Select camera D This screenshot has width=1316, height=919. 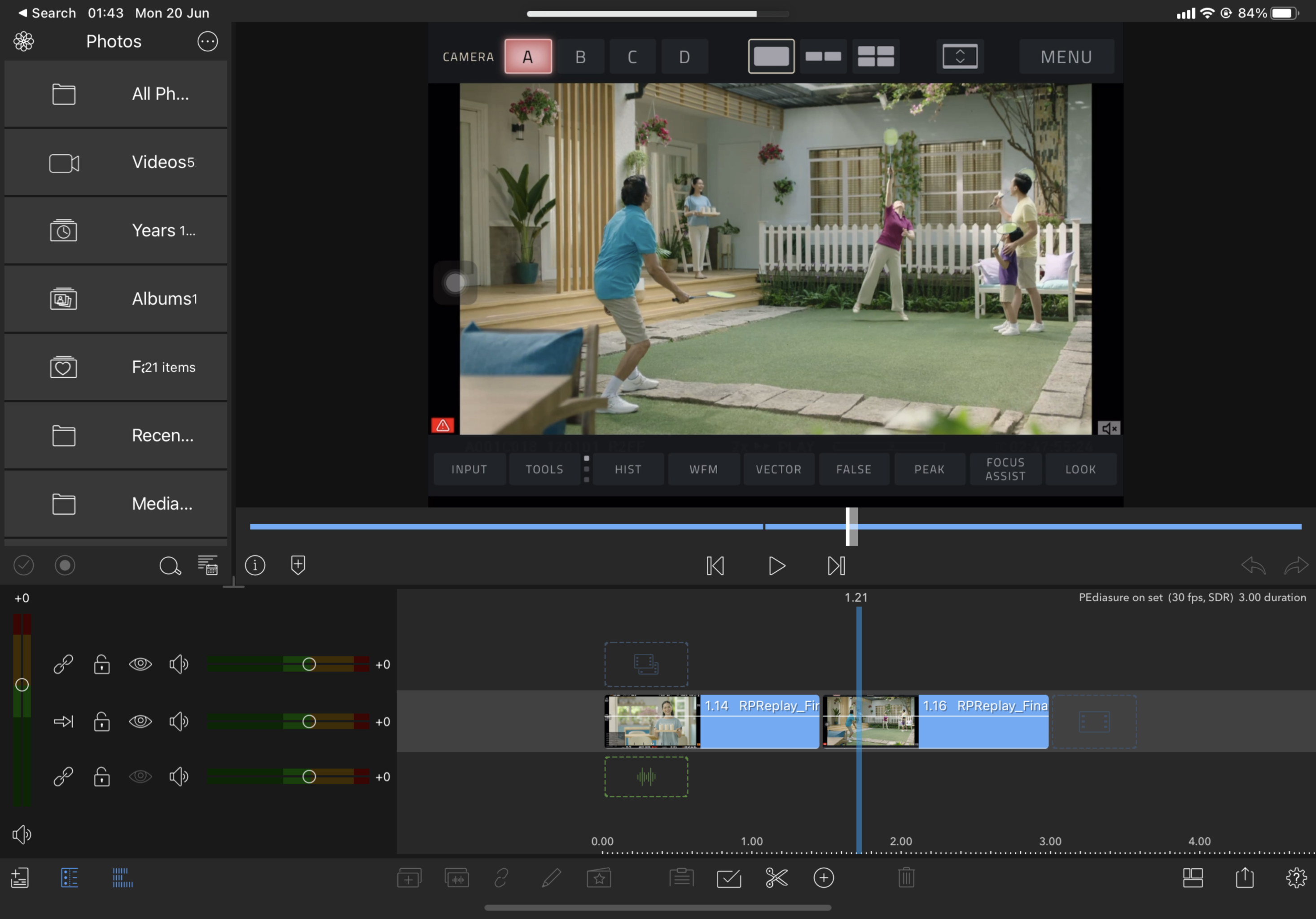click(x=684, y=57)
